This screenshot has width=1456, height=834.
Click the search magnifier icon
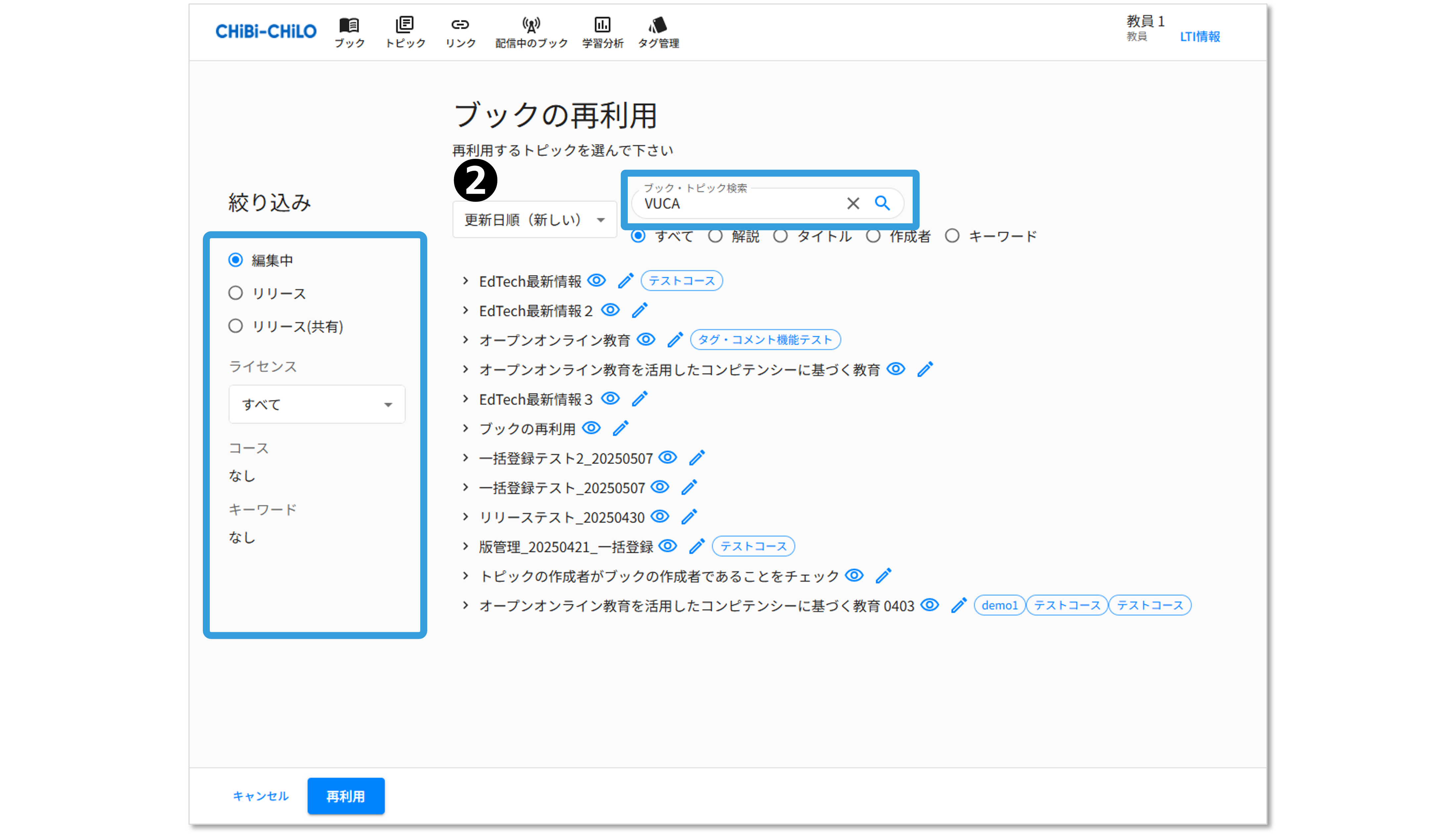[x=882, y=203]
